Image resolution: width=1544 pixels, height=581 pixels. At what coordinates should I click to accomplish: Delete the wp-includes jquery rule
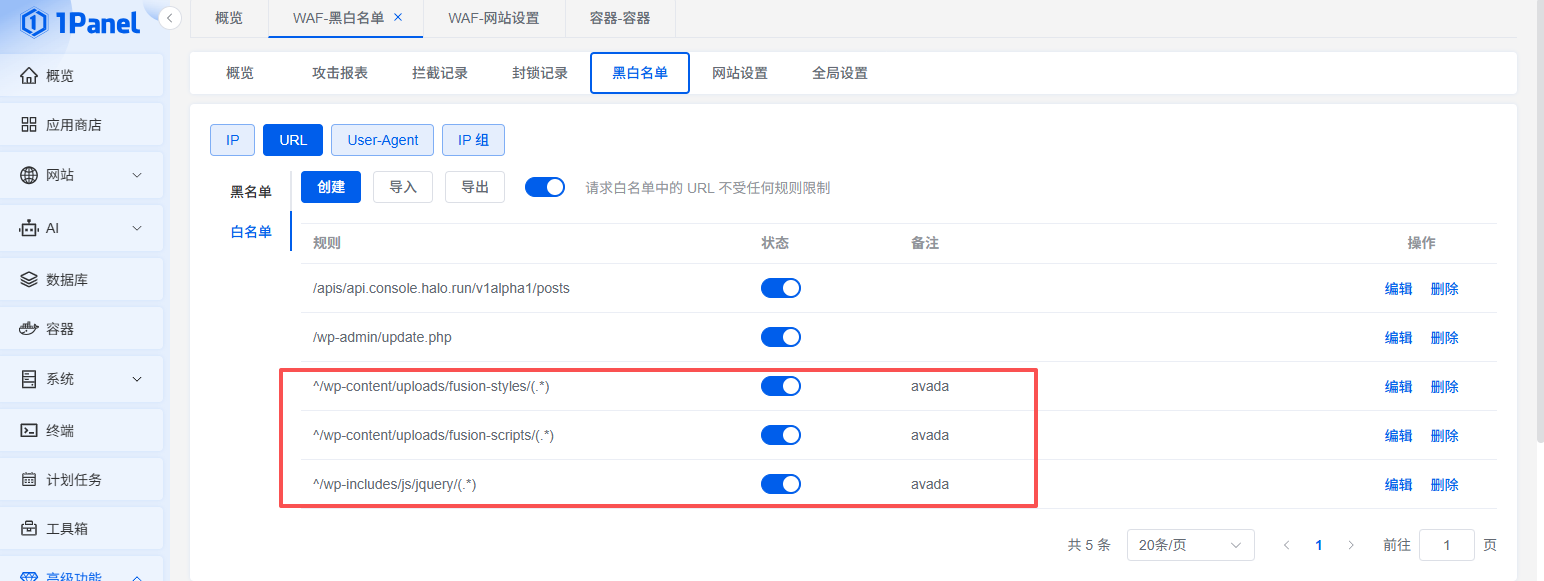(1445, 485)
